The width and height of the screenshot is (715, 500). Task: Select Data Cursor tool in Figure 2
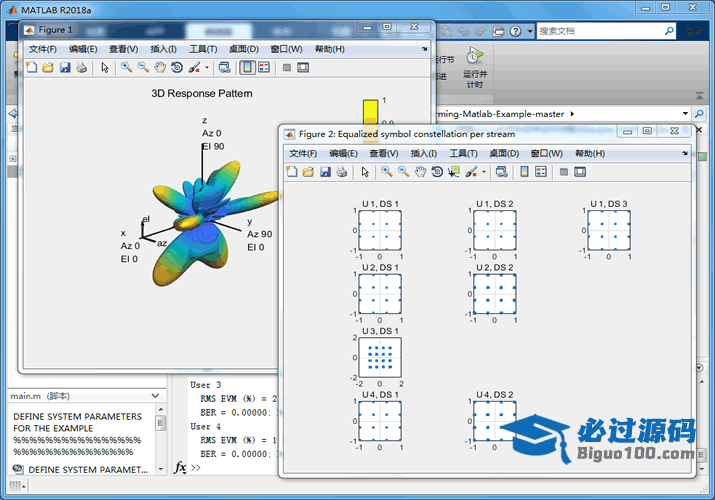[453, 172]
